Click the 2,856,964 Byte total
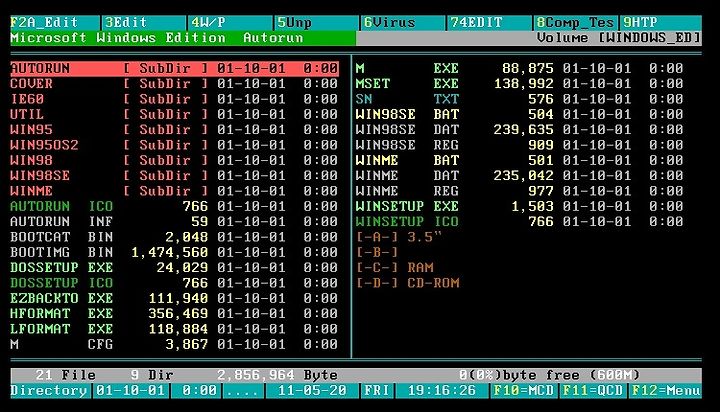720x412 pixels. tap(277, 375)
